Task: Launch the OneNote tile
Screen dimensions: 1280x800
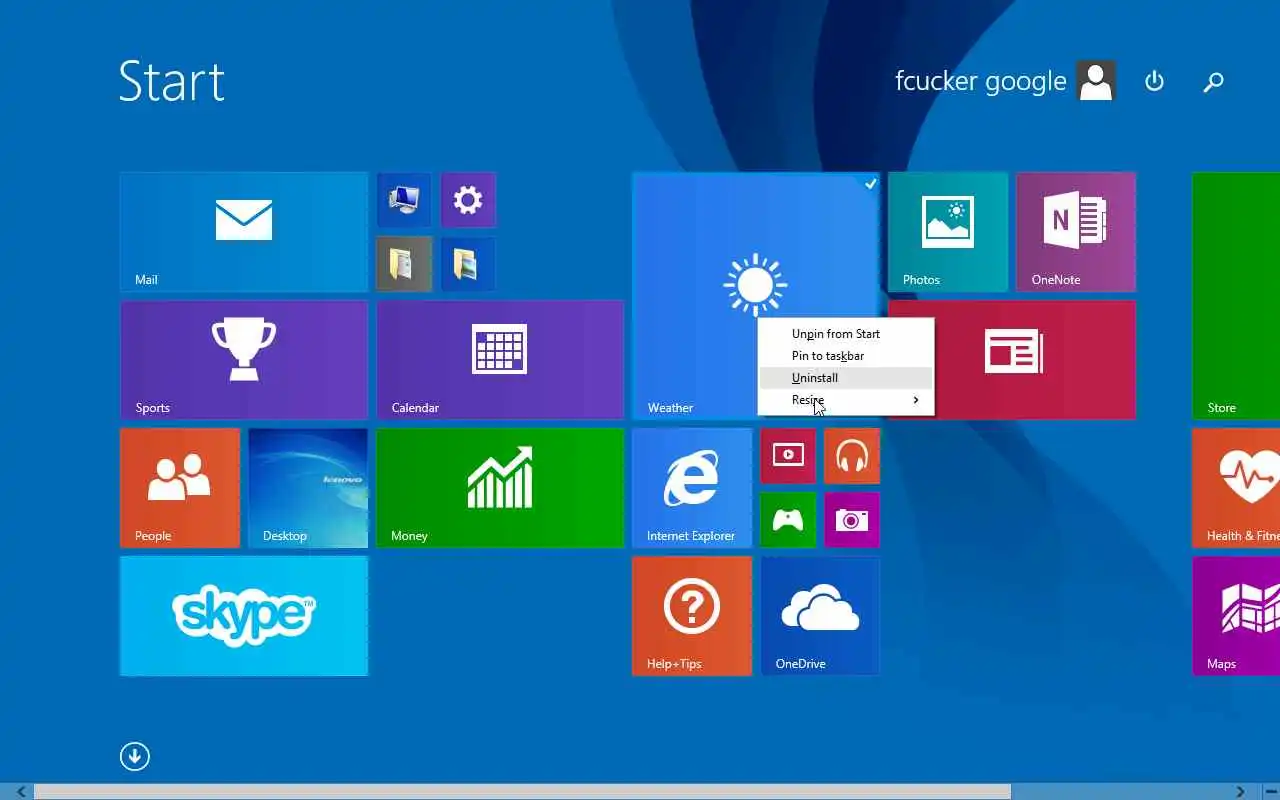Action: (x=1076, y=232)
